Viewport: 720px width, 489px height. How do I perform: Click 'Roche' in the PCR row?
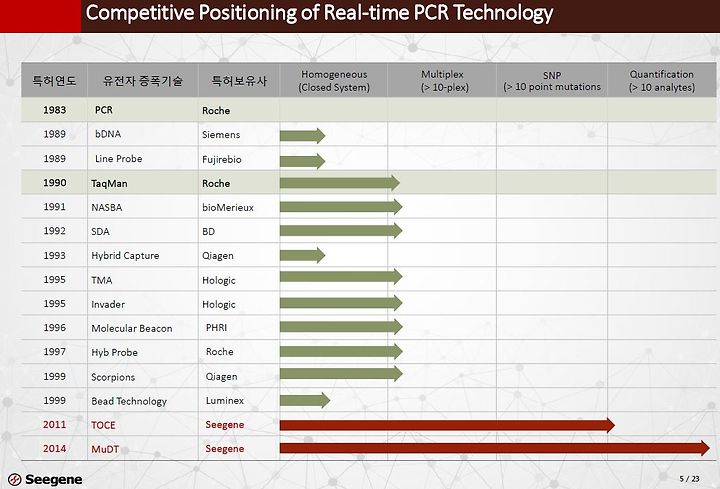click(216, 111)
